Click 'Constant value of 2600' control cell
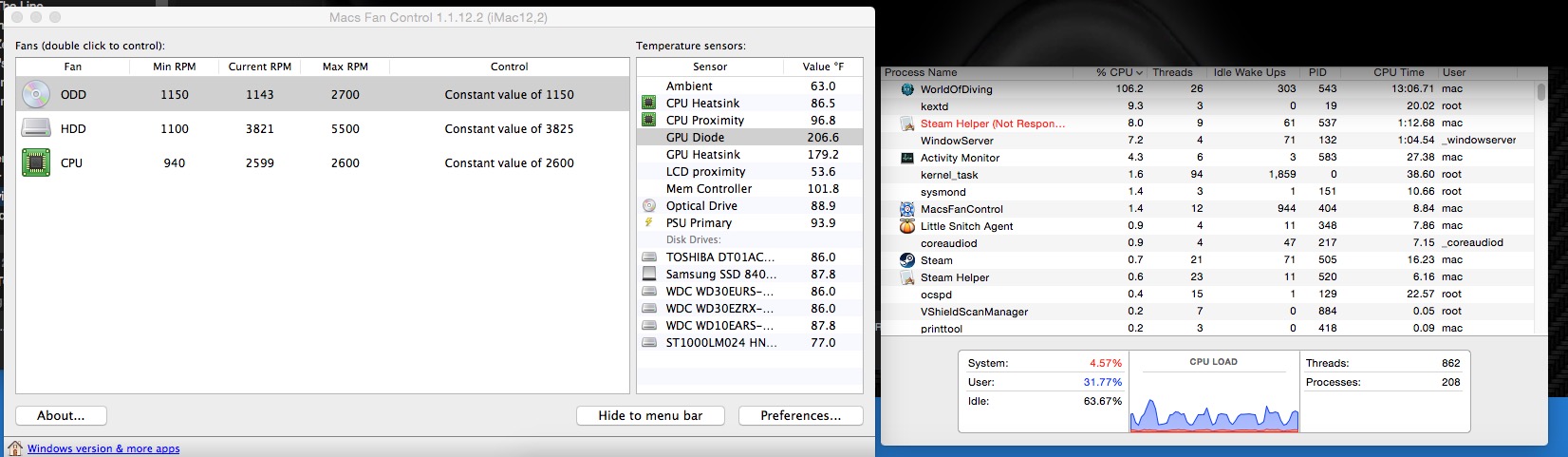This screenshot has height=457, width=1568. [509, 162]
